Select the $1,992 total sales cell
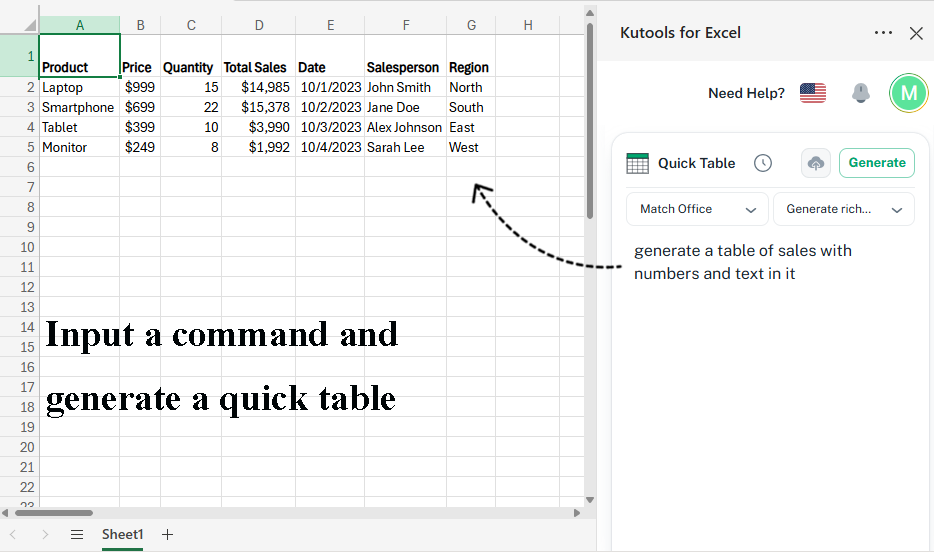 (x=259, y=147)
